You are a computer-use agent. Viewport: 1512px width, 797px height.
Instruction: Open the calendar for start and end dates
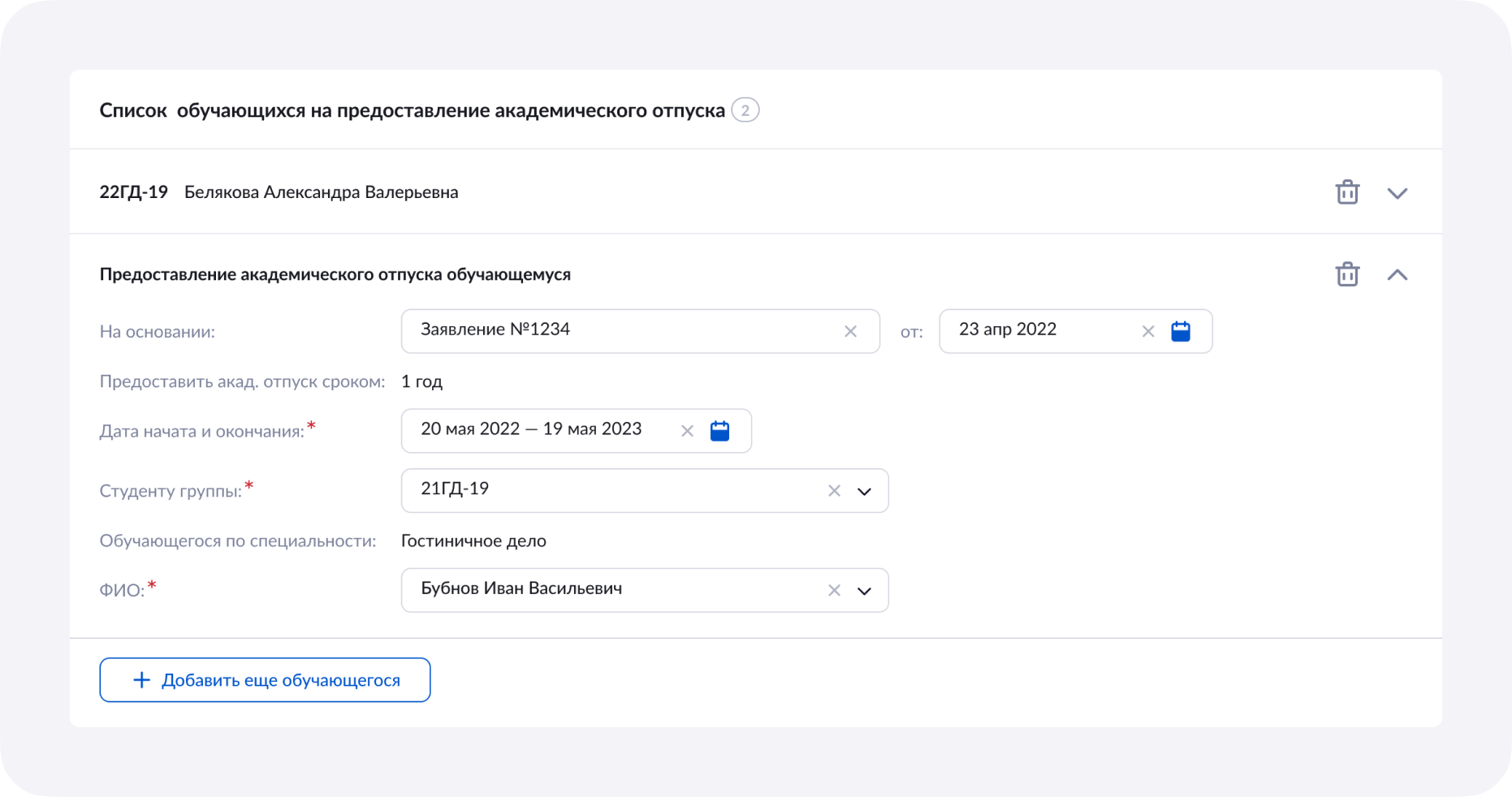[720, 430]
